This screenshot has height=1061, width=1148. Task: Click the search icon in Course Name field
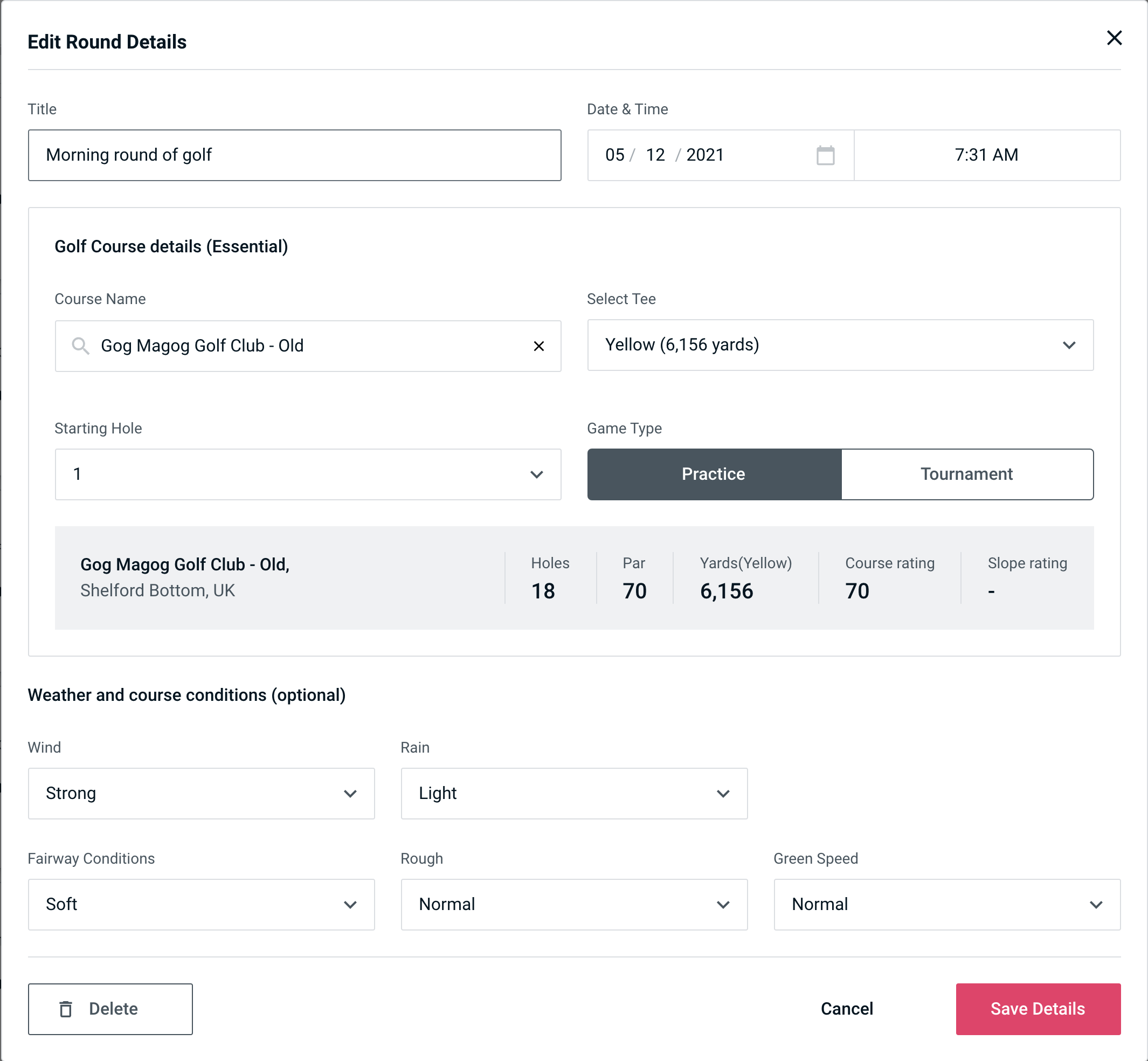[x=80, y=346]
